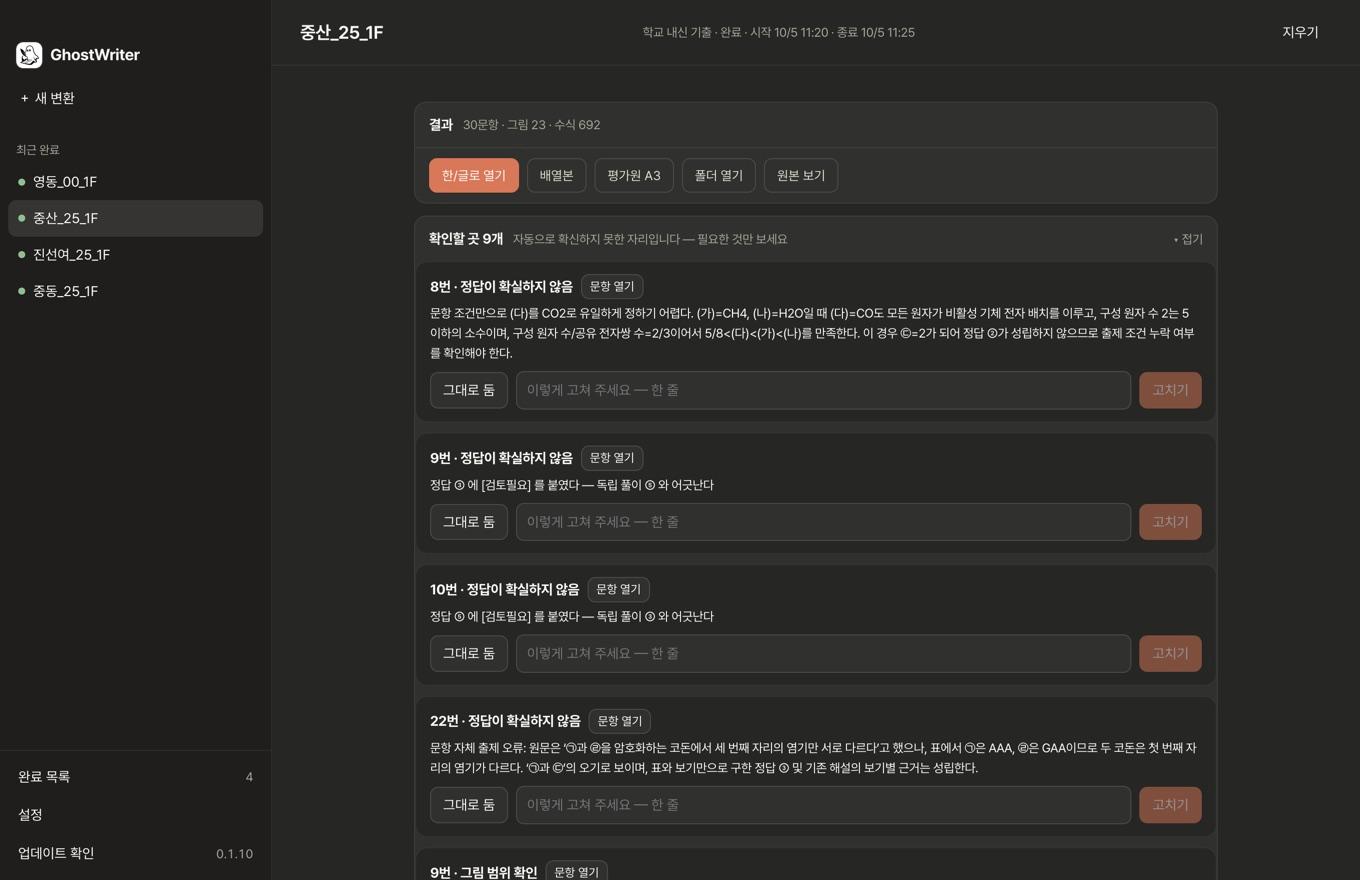Click the 30문항 · 그림 23 · 수식 692 summary
The width and height of the screenshot is (1360, 880).
point(531,125)
